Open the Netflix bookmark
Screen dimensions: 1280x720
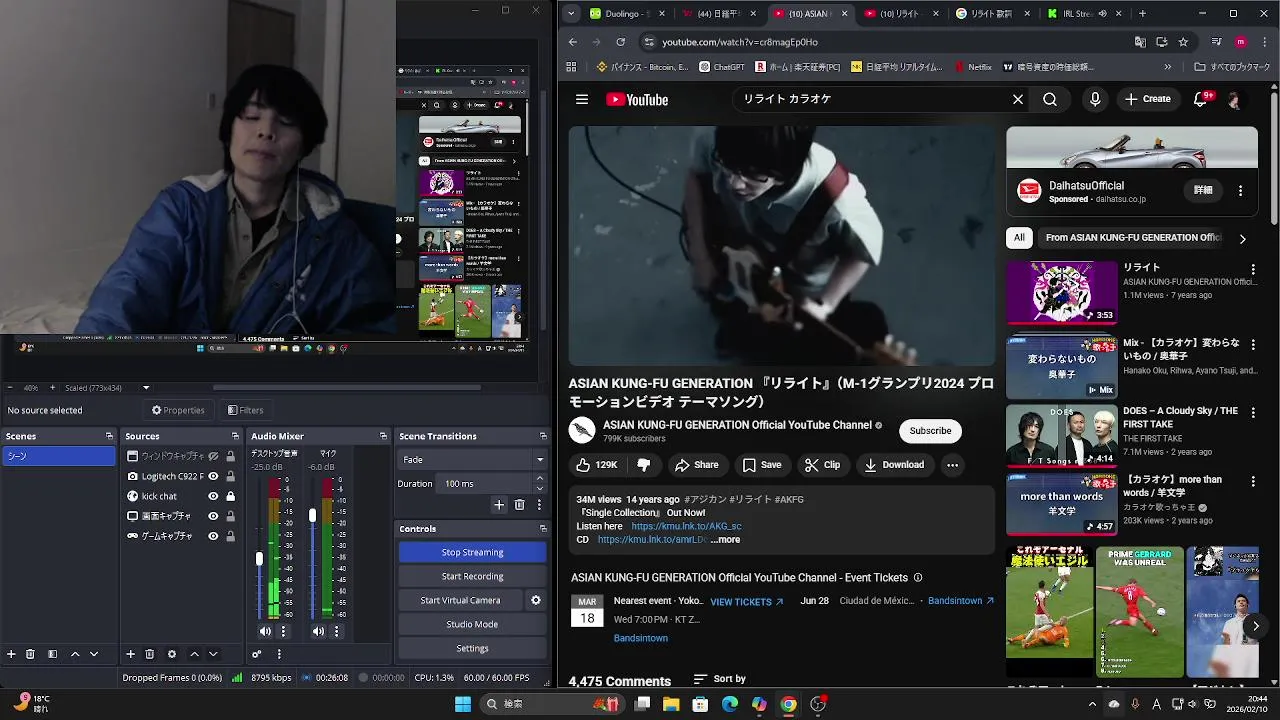(973, 67)
